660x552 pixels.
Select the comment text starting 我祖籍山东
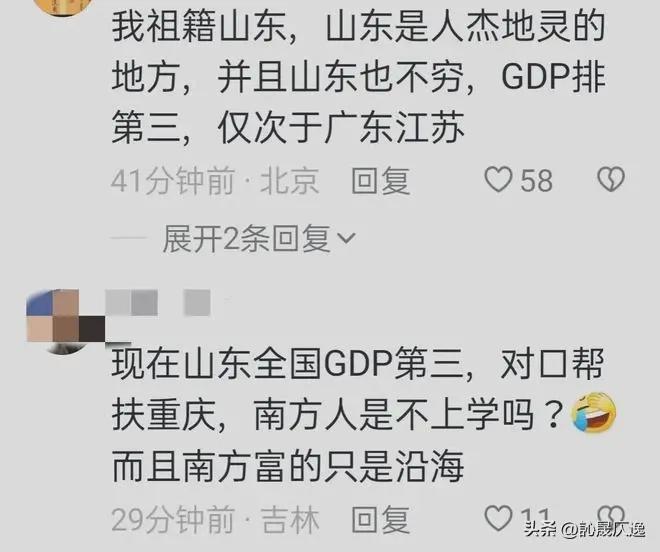(359, 78)
